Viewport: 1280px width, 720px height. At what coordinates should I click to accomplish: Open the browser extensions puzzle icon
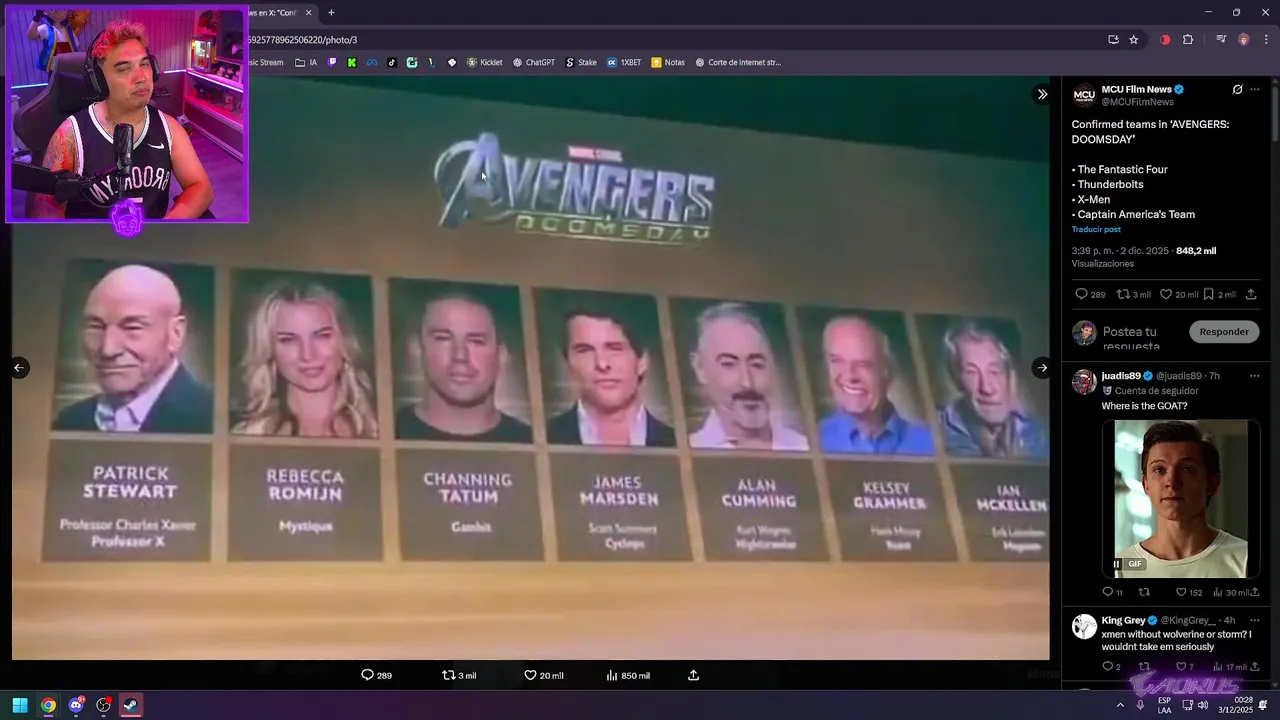click(x=1188, y=40)
